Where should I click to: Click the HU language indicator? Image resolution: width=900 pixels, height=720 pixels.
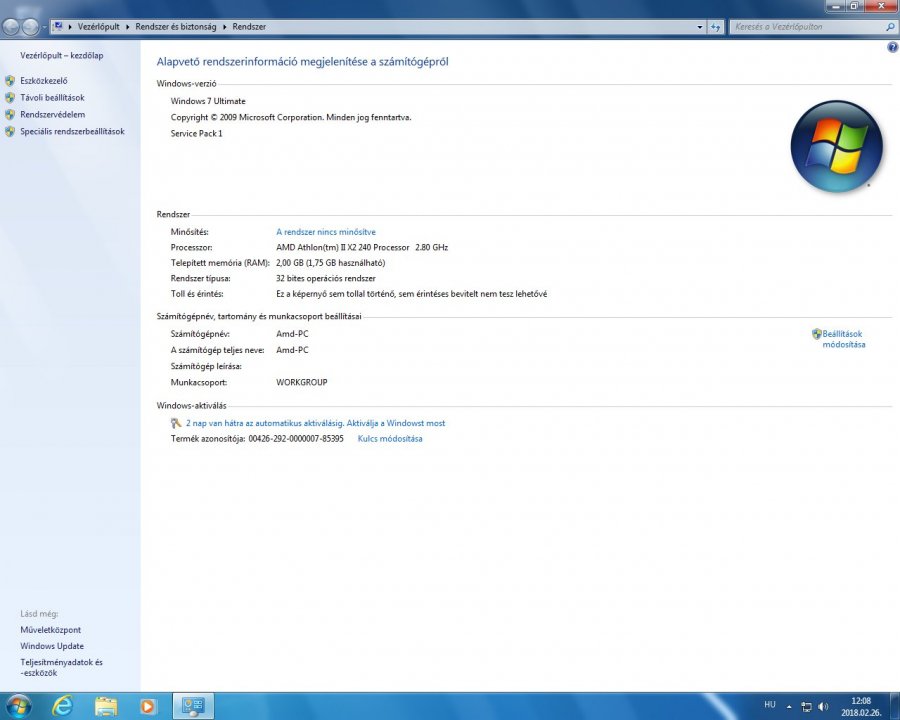coord(770,704)
